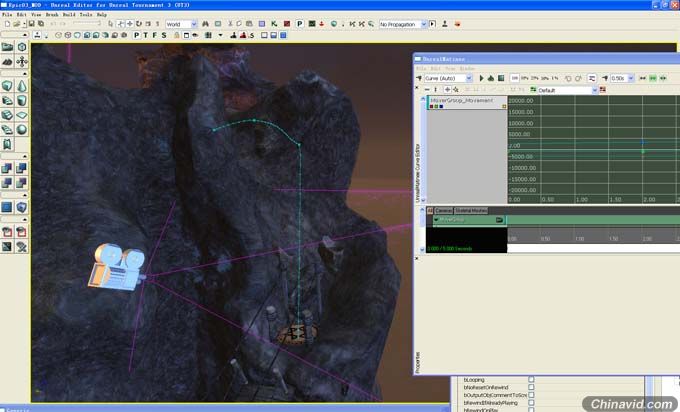
Task: Open the viewport options dropdown arrow
Action: click(220, 35)
